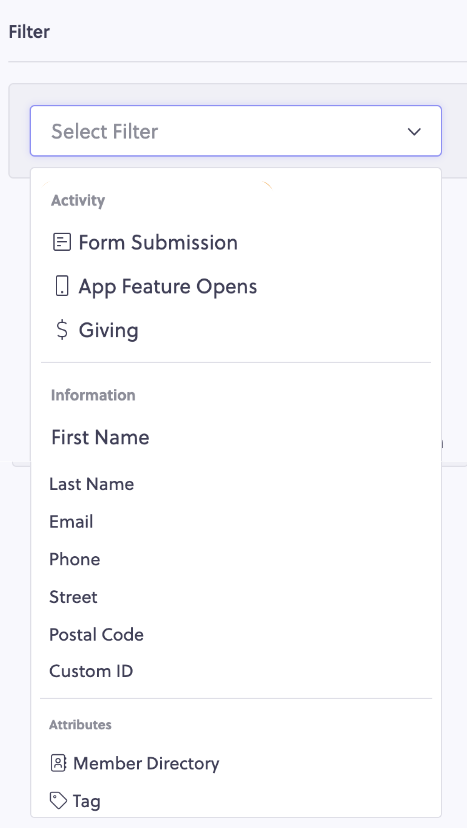Viewport: 467px width, 828px height.
Task: Select Tag under Attributes
Action: [x=236, y=801]
